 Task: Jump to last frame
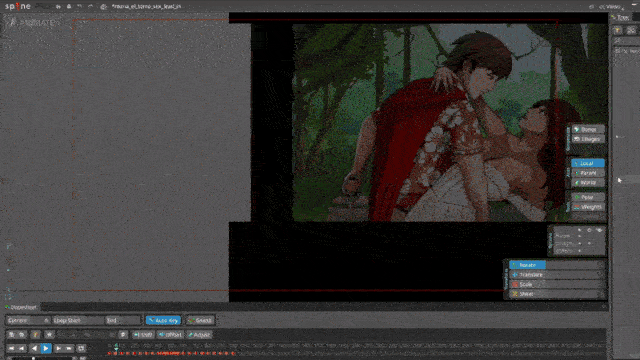[69, 348]
